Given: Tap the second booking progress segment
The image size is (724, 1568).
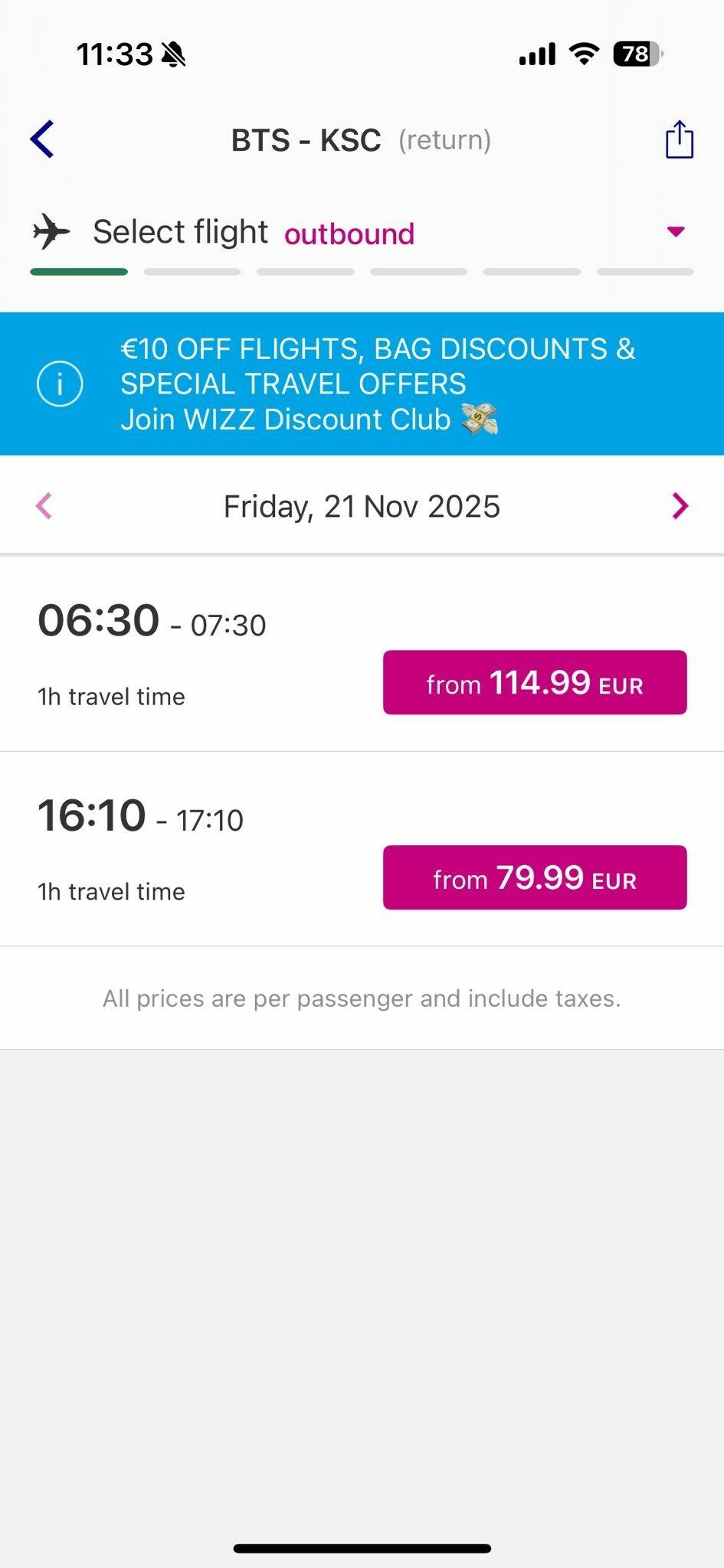Looking at the screenshot, I should [192, 272].
